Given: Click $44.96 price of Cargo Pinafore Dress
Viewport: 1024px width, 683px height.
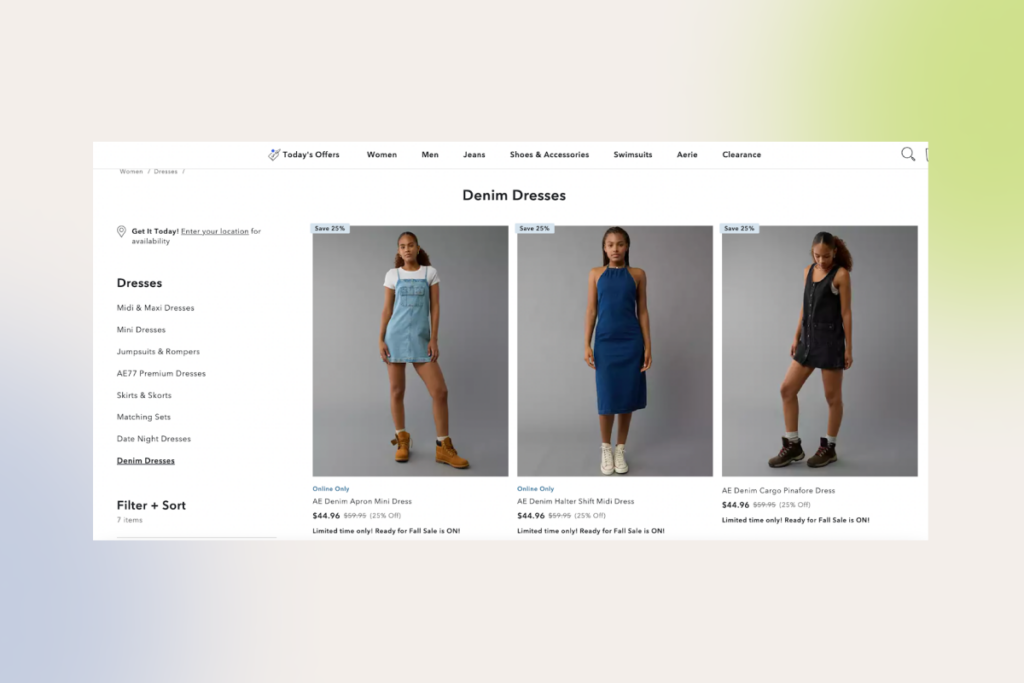Looking at the screenshot, I should (735, 505).
